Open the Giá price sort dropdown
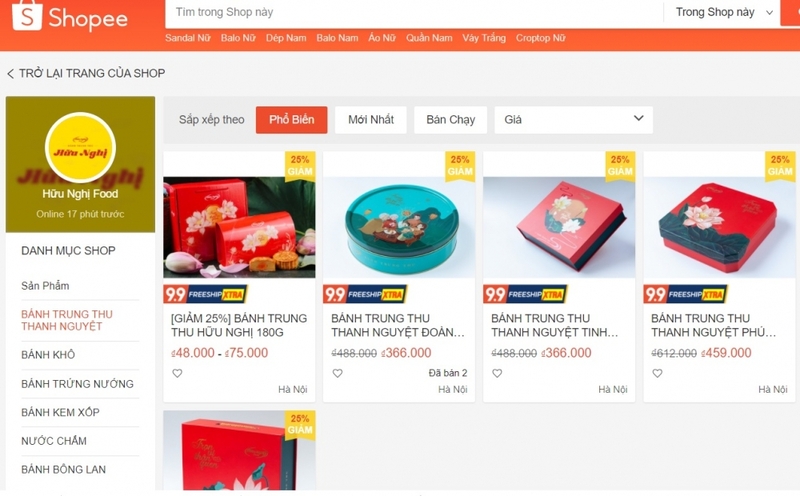The height and width of the screenshot is (496, 800). tap(573, 120)
